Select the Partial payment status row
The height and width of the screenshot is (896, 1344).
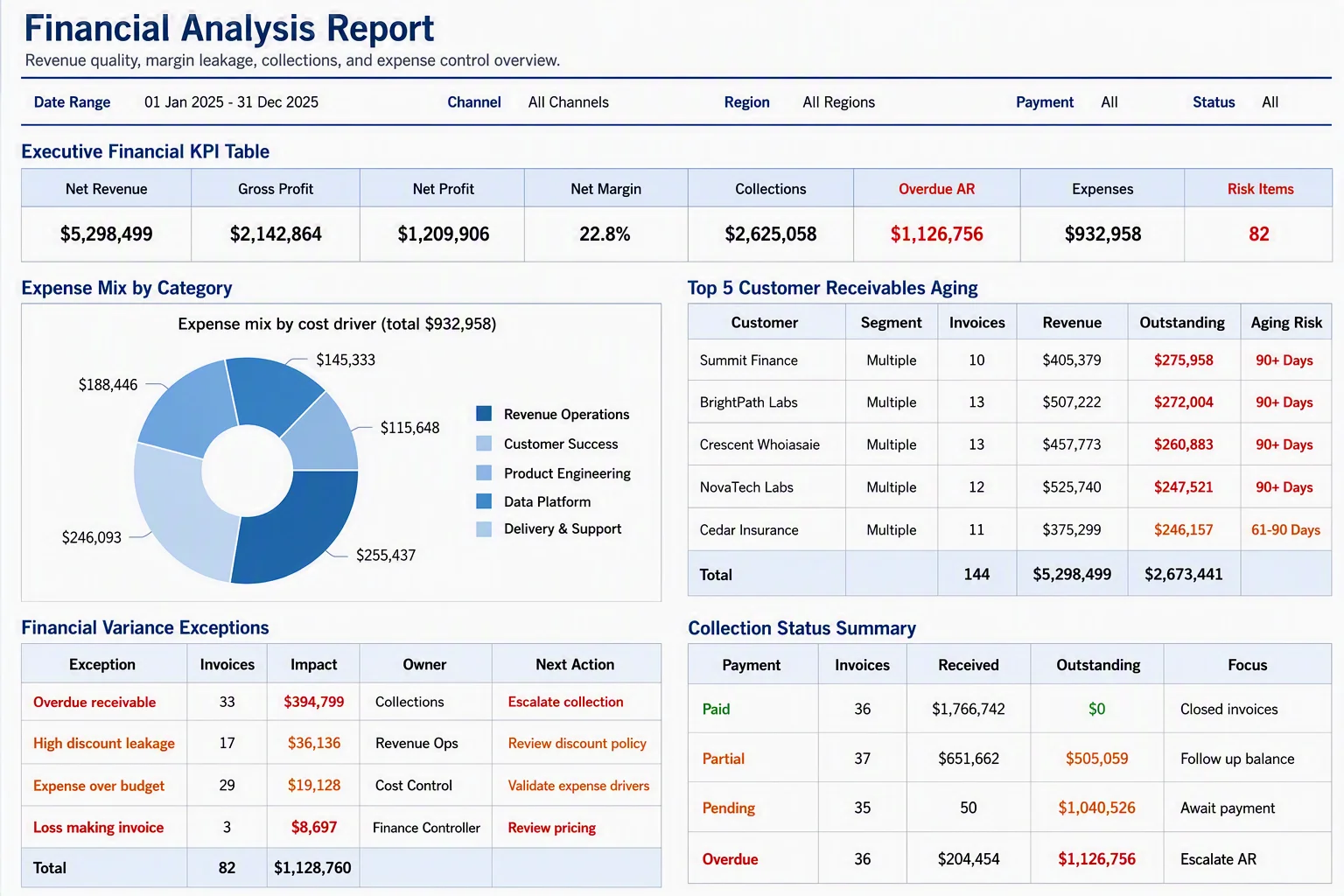[1010, 758]
